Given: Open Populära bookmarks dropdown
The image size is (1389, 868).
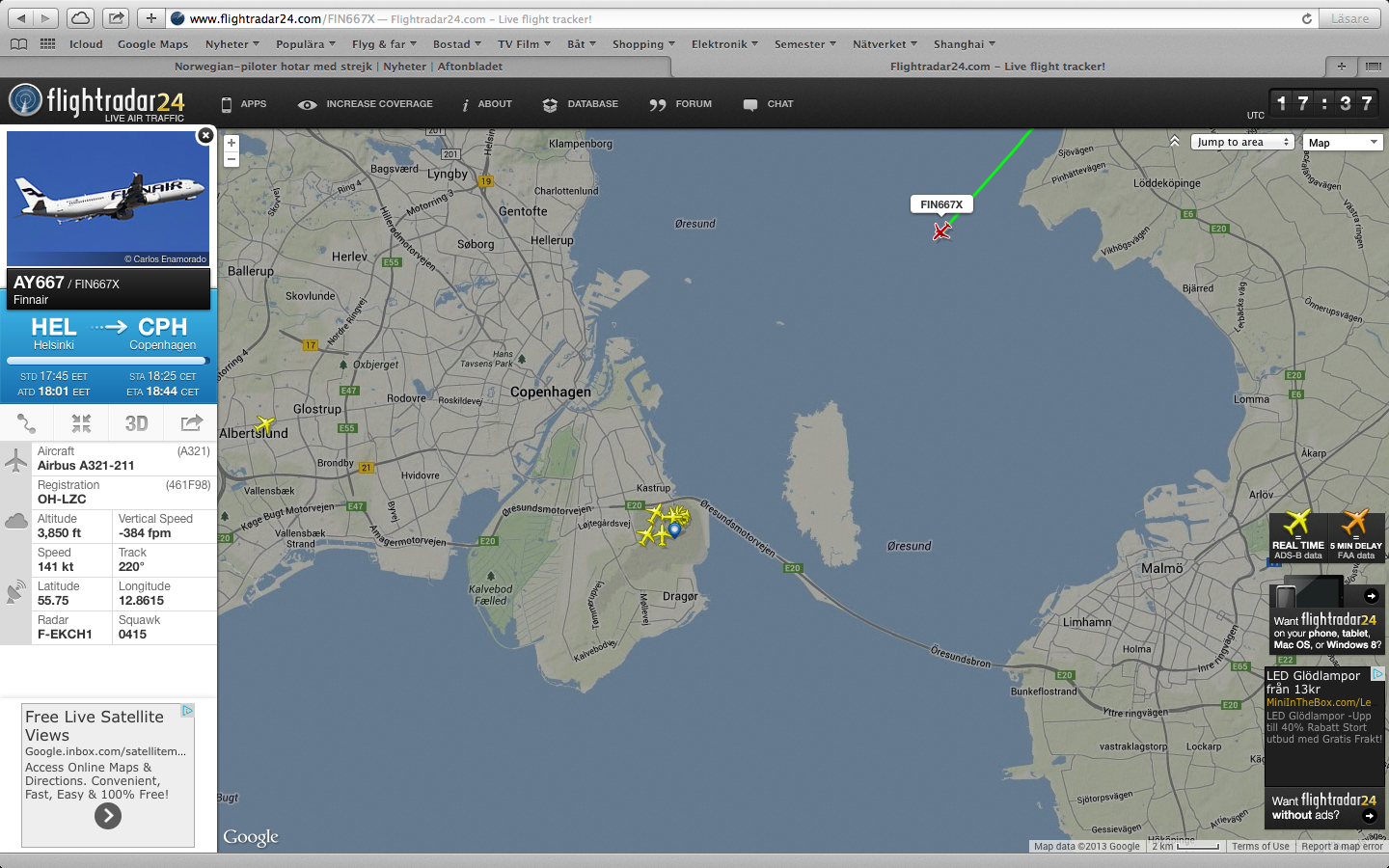Looking at the screenshot, I should 305,44.
